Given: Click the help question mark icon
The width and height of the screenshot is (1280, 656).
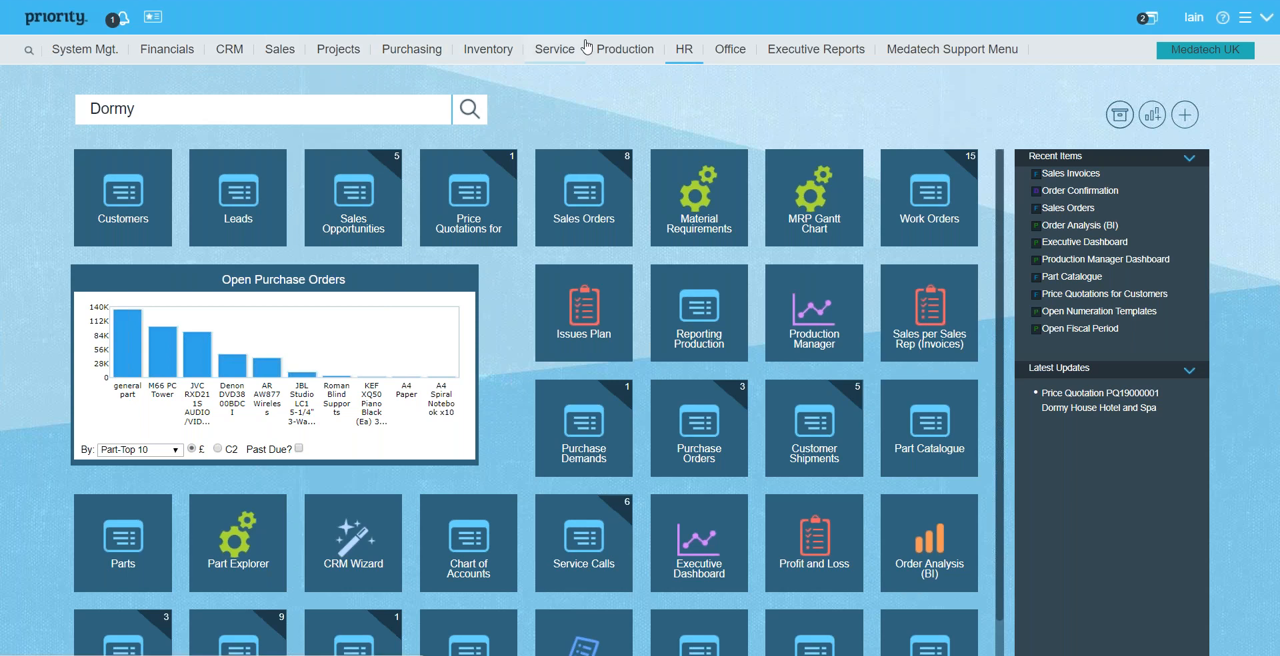Looking at the screenshot, I should [1222, 18].
